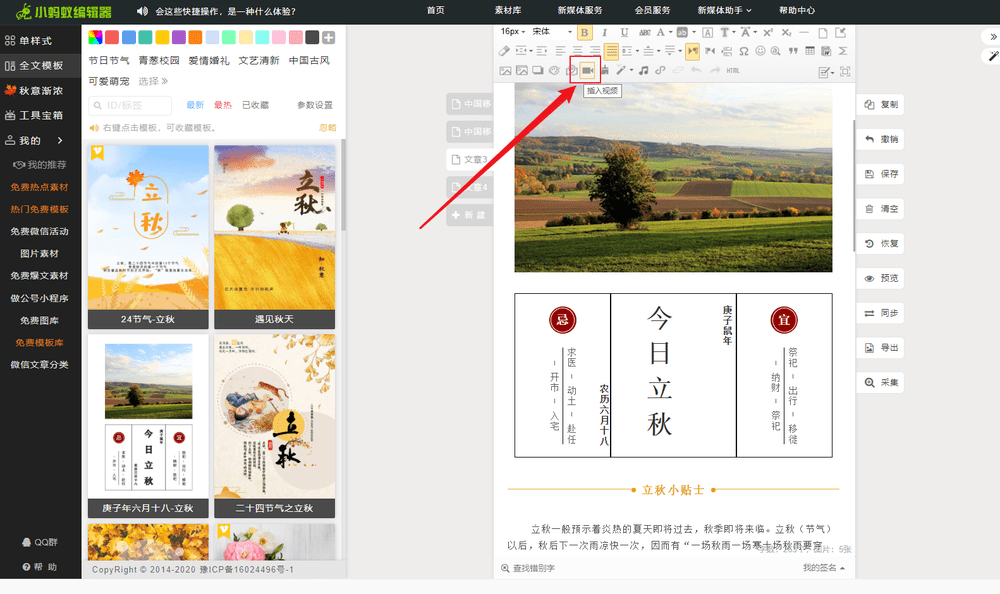Click the single image upload icon
This screenshot has width=1000, height=594.
[505, 70]
